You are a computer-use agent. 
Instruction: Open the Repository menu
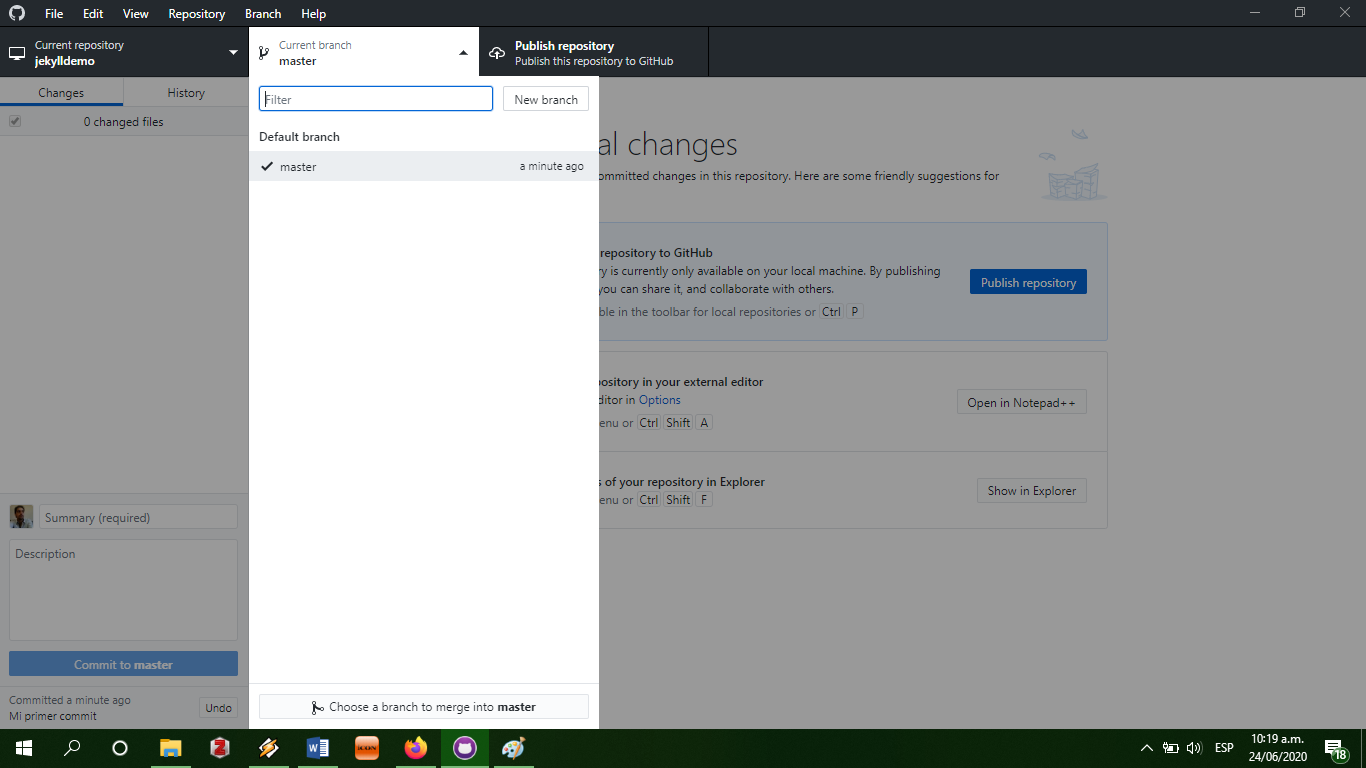(x=196, y=13)
